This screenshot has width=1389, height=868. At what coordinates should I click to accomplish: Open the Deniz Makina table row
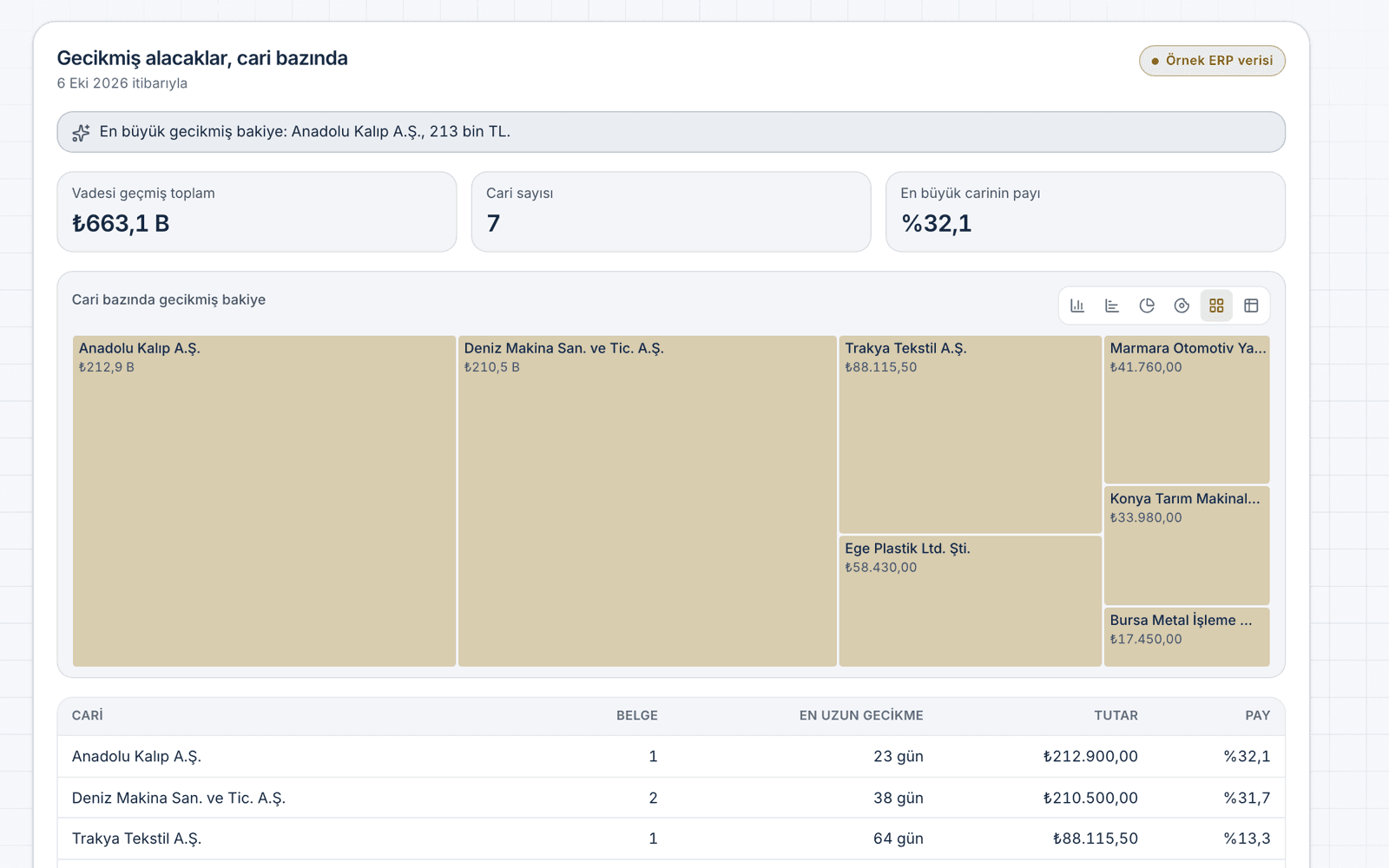click(x=671, y=798)
